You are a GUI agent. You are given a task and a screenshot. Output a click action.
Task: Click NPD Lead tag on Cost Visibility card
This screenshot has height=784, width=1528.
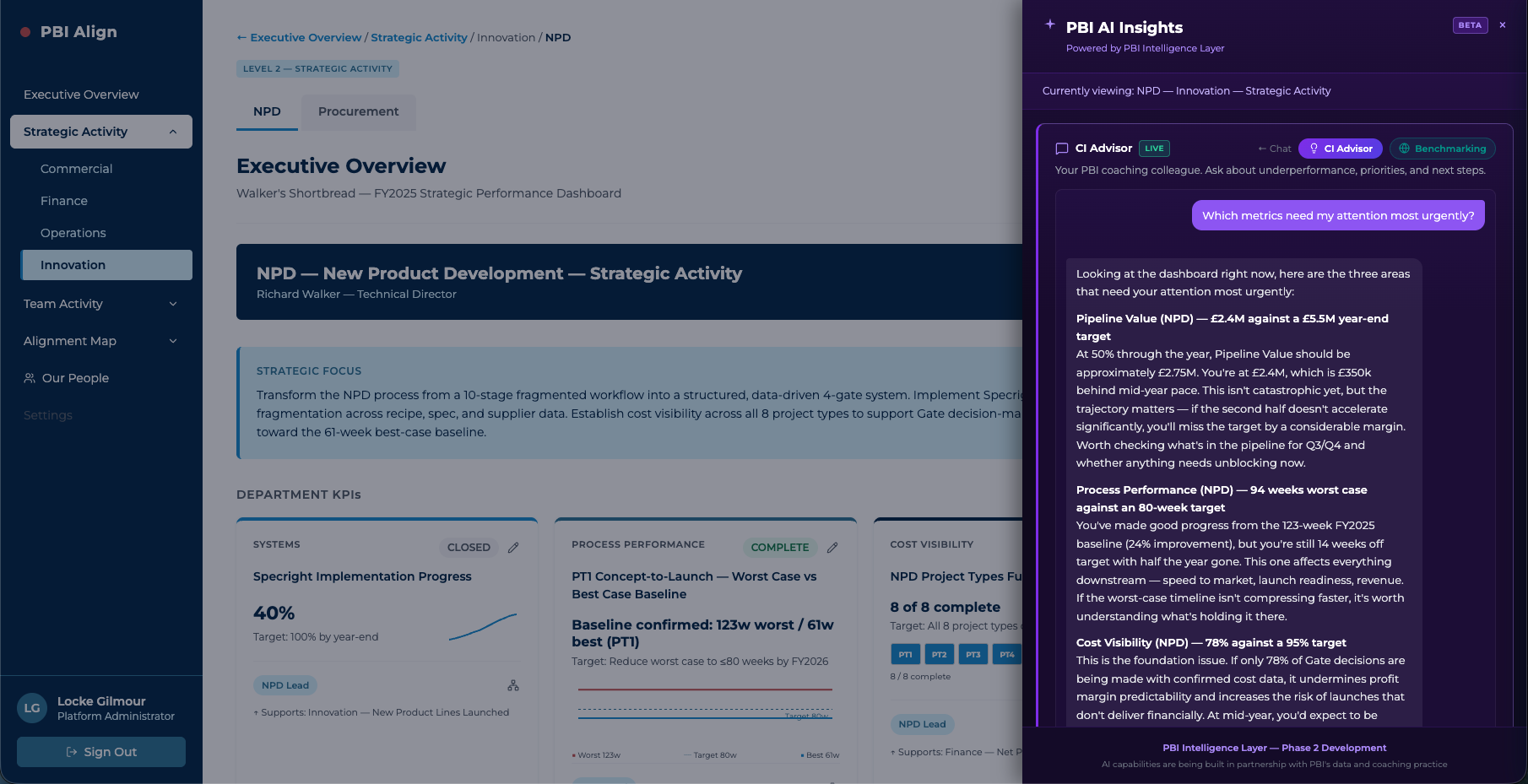tap(922, 724)
